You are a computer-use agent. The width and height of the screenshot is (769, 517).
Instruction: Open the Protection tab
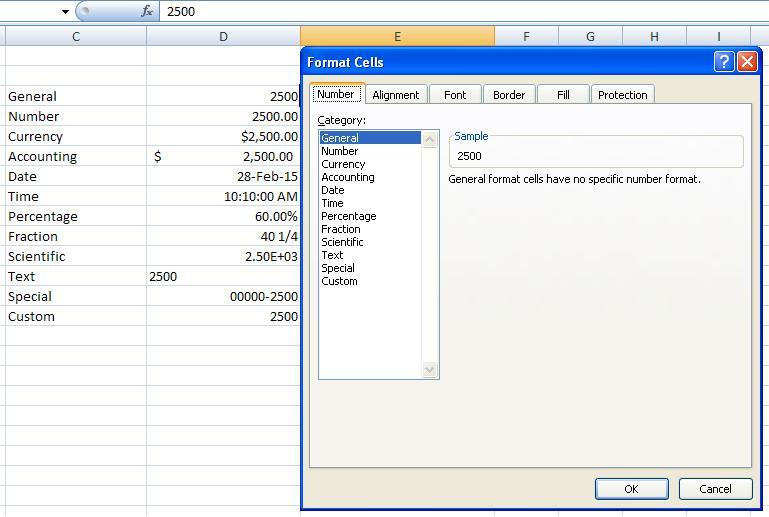[622, 95]
